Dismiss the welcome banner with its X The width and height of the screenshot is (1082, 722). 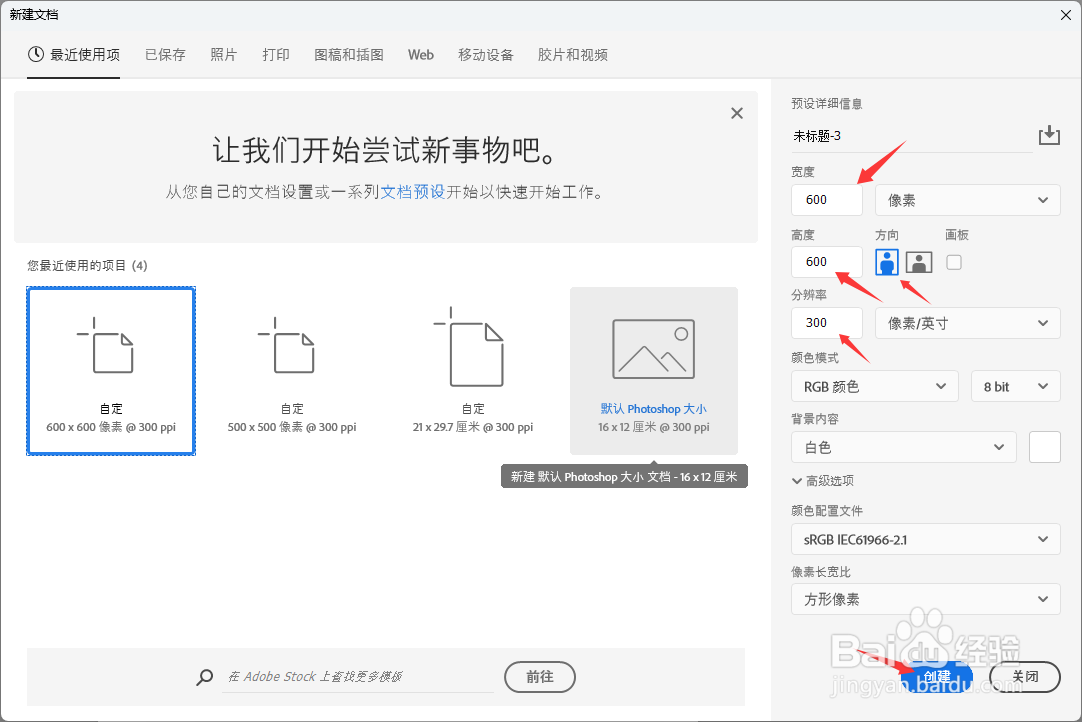coord(737,113)
